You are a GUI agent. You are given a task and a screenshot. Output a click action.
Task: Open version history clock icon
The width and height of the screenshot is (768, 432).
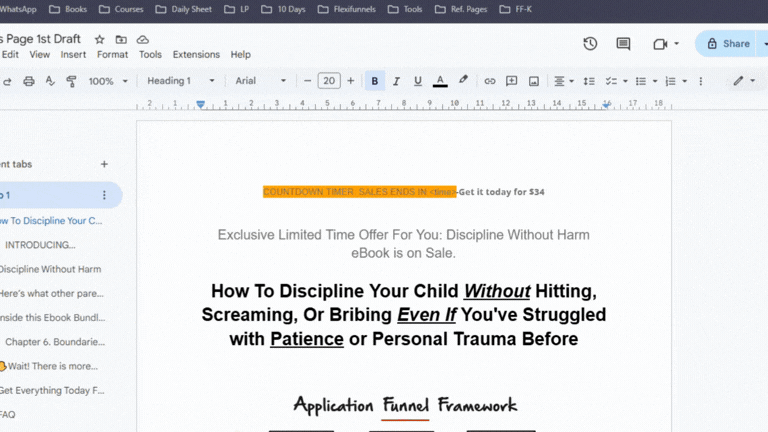pos(590,44)
